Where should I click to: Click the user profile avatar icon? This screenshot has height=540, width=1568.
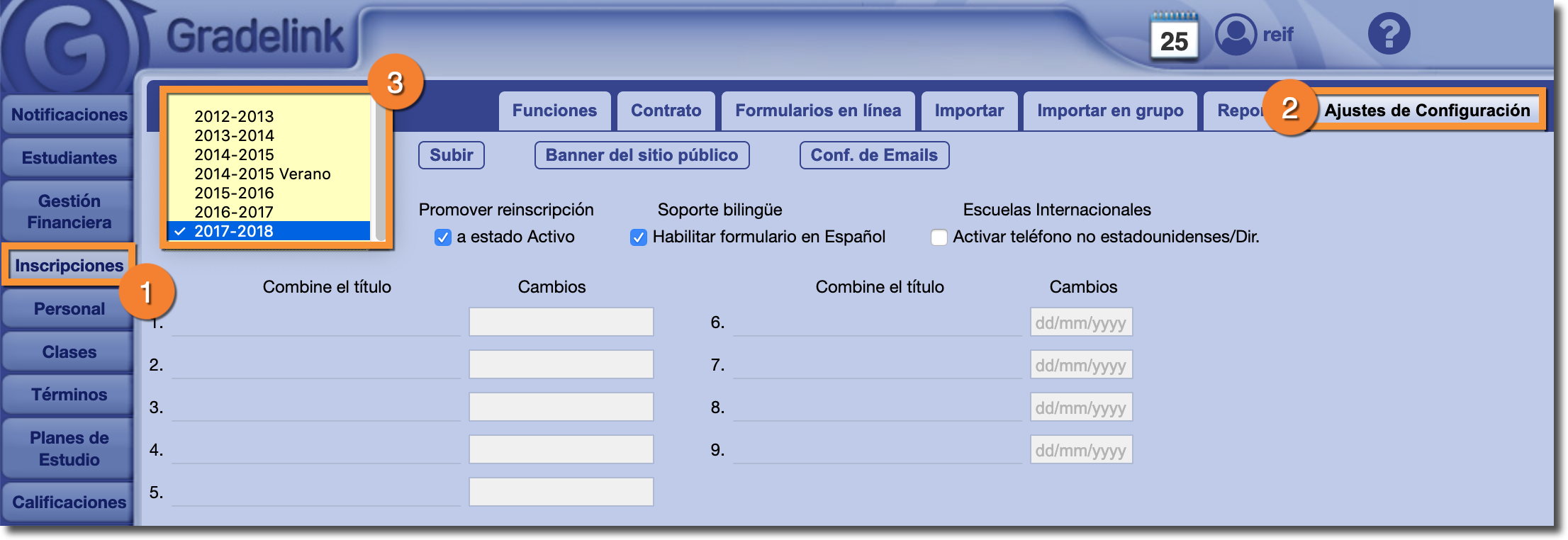pyautogui.click(x=1236, y=34)
